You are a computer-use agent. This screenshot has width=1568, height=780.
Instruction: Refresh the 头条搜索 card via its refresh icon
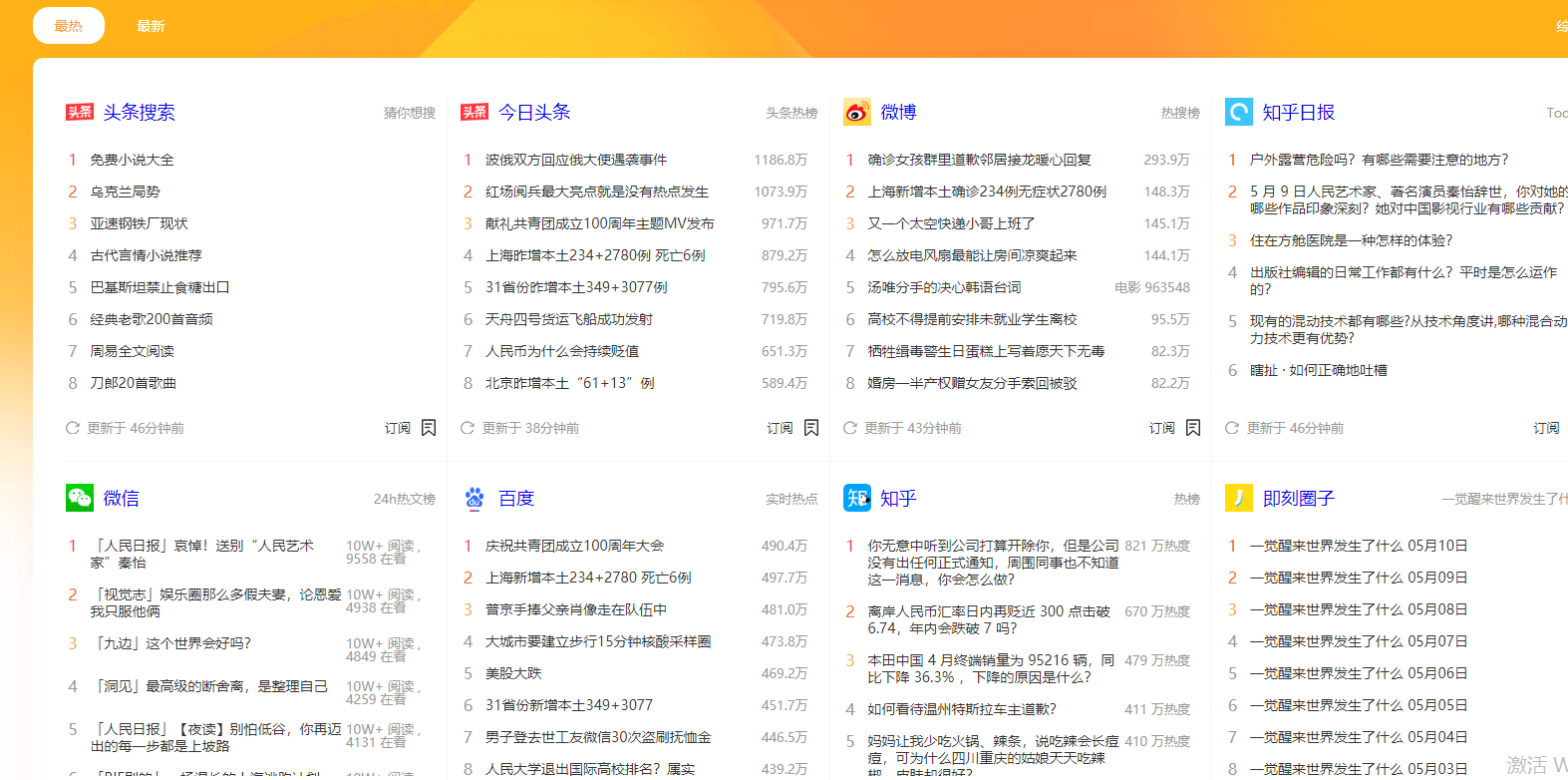click(73, 428)
